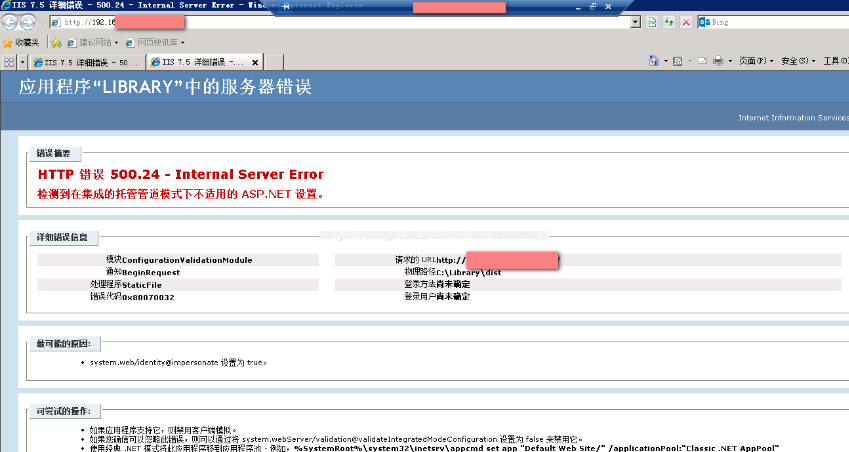Image resolution: width=849 pixels, height=452 pixels.
Task: Click '如果应用程序支持它，则禁用客户端模拟' suggestion line
Action: [x=163, y=430]
